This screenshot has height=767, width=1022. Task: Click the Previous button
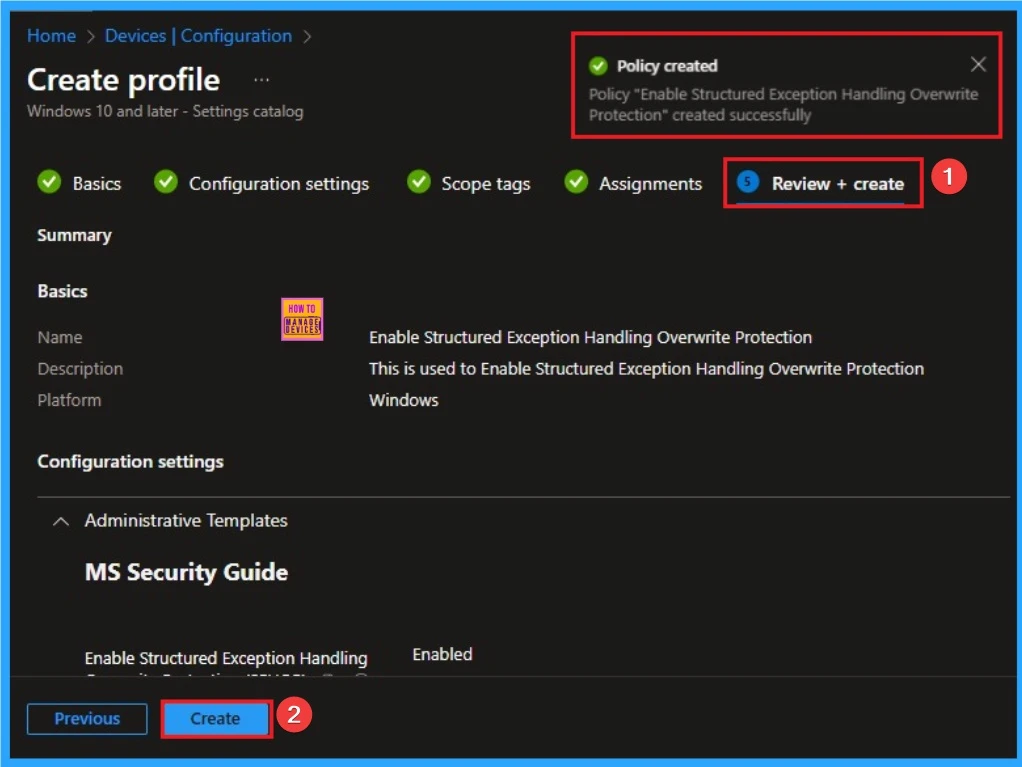87,718
